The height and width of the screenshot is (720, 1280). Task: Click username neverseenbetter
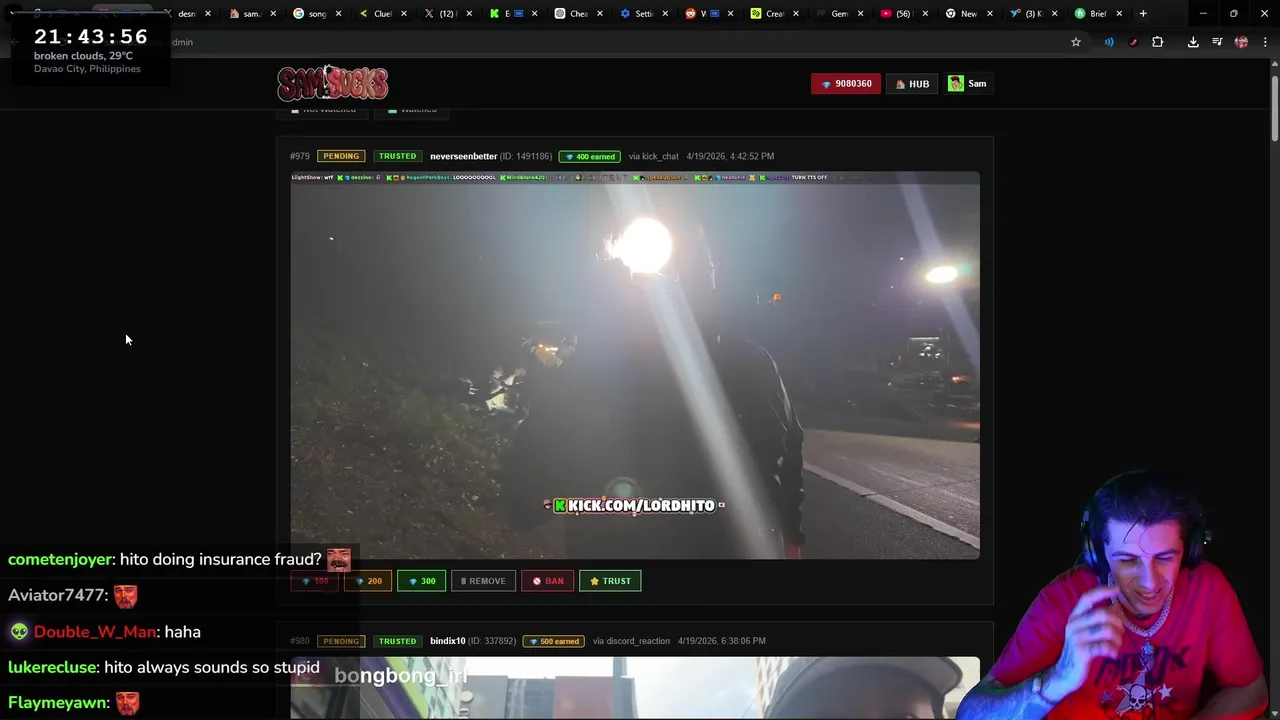pyautogui.click(x=463, y=156)
